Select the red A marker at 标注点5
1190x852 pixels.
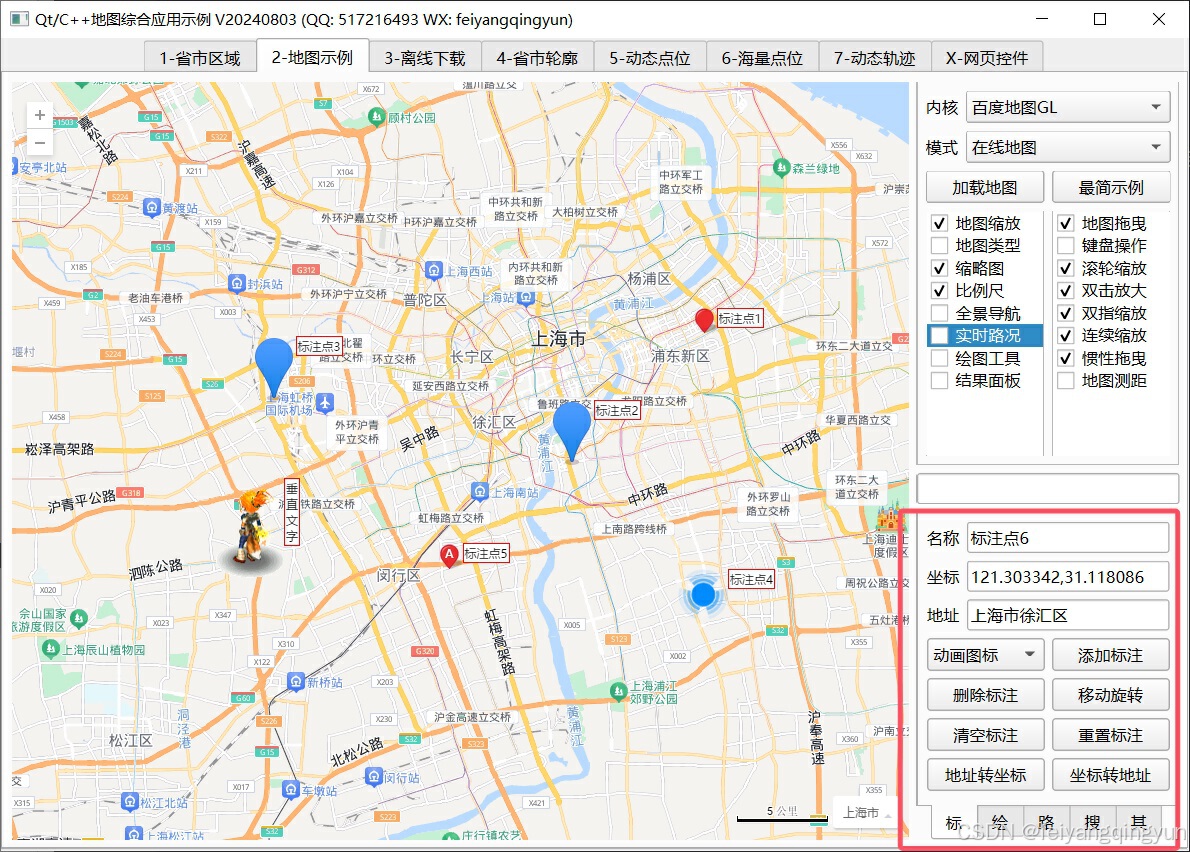(x=449, y=556)
